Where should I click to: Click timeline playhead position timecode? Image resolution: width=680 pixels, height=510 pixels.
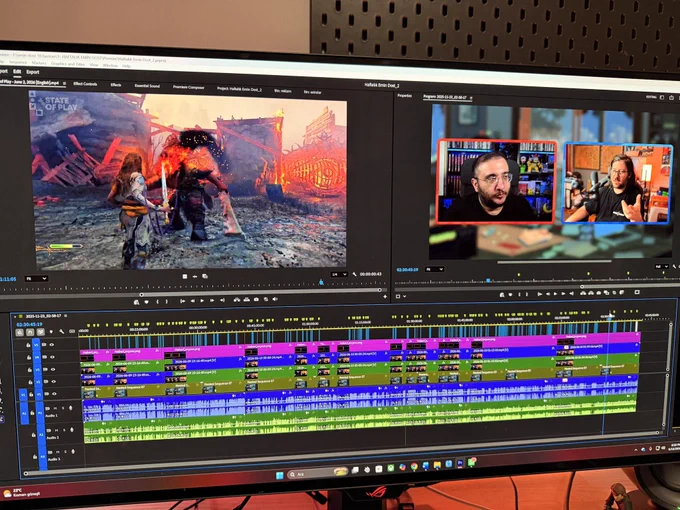[29, 324]
